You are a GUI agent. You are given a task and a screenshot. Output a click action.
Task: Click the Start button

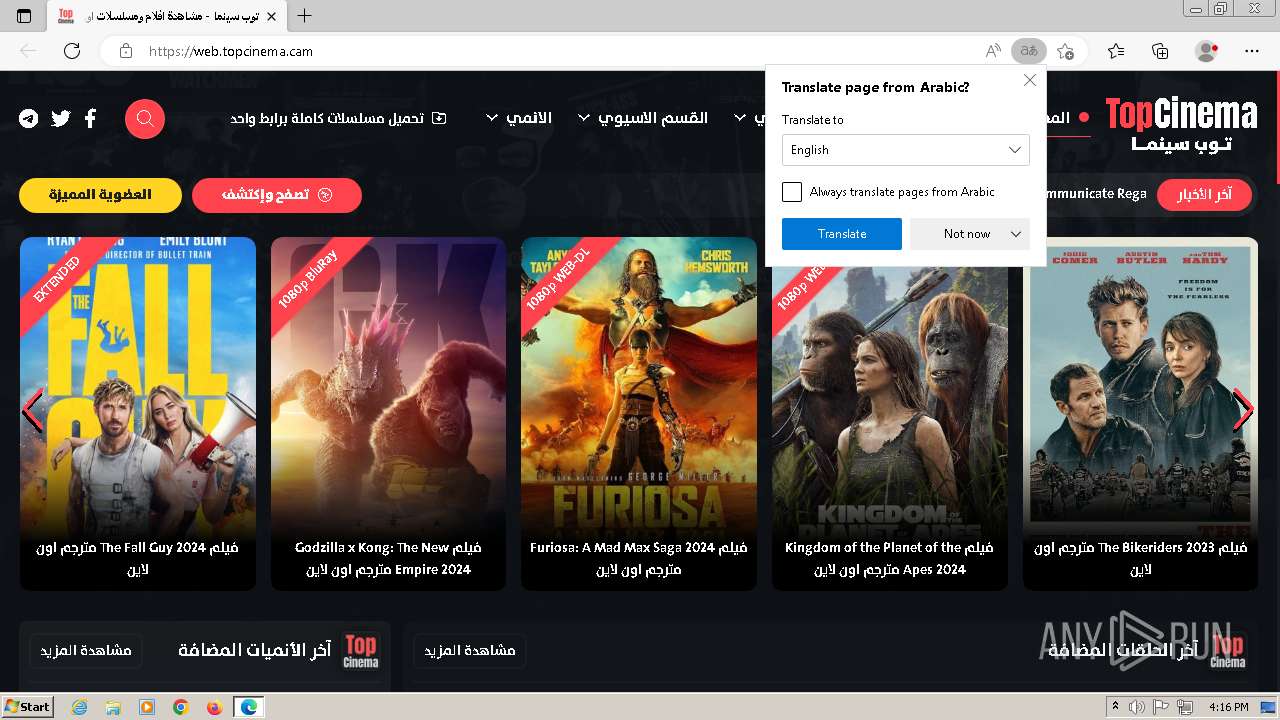[27, 707]
